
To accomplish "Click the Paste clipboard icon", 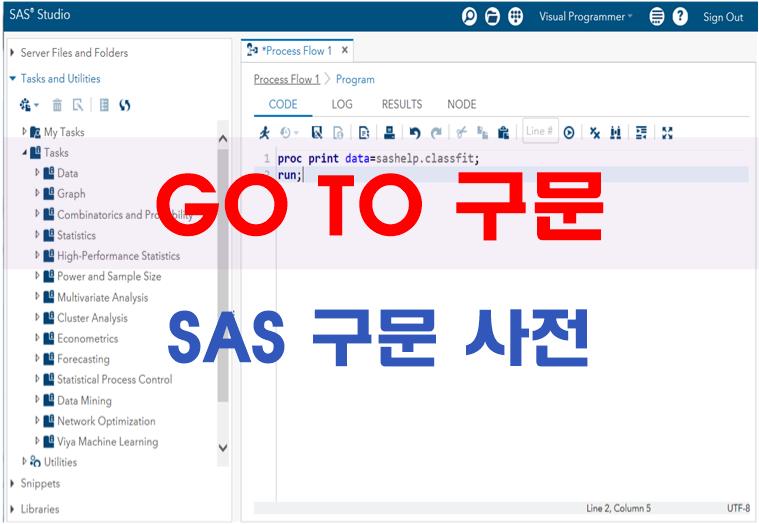I will (x=503, y=133).
